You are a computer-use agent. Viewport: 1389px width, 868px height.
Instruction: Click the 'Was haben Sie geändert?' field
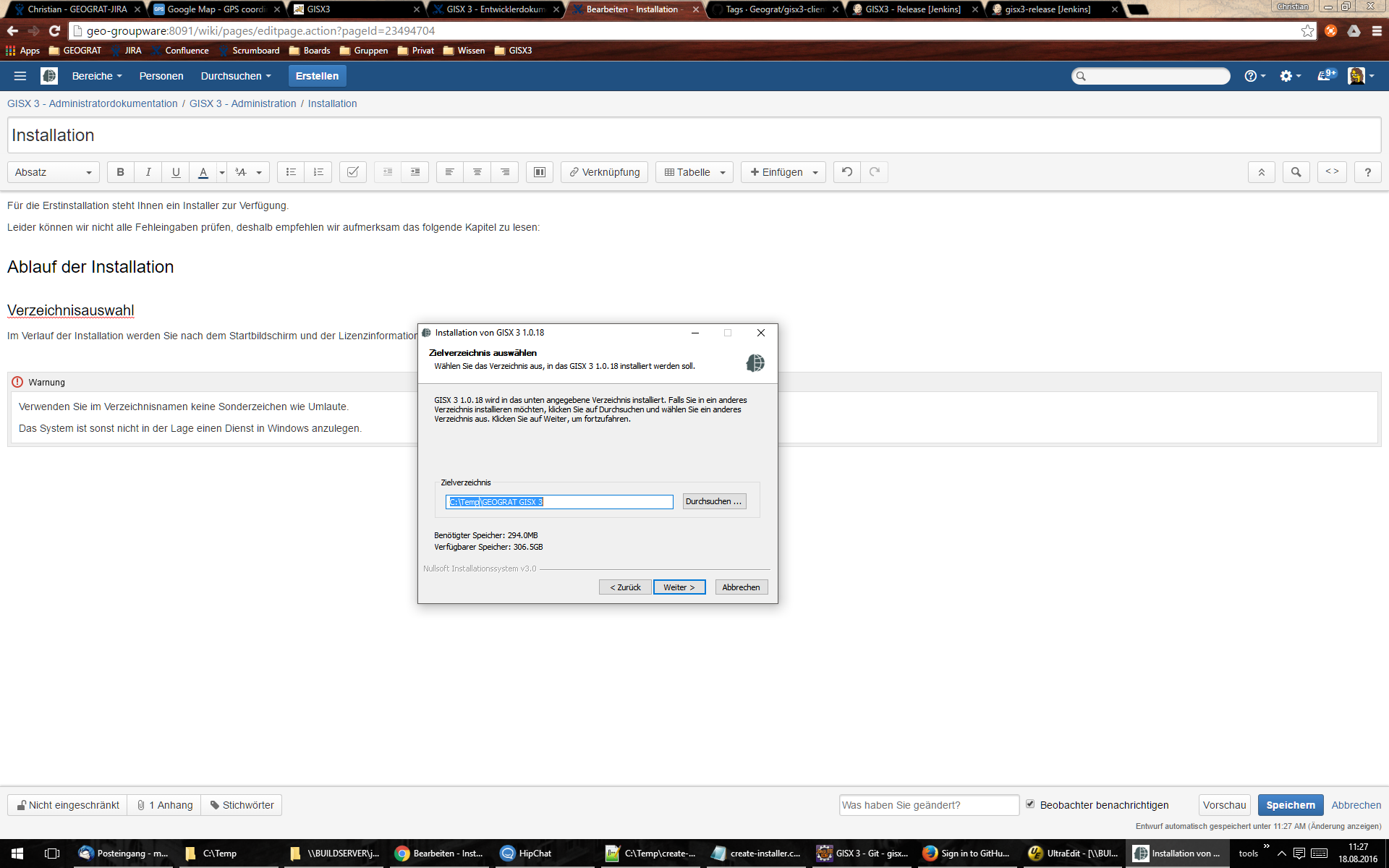929,805
